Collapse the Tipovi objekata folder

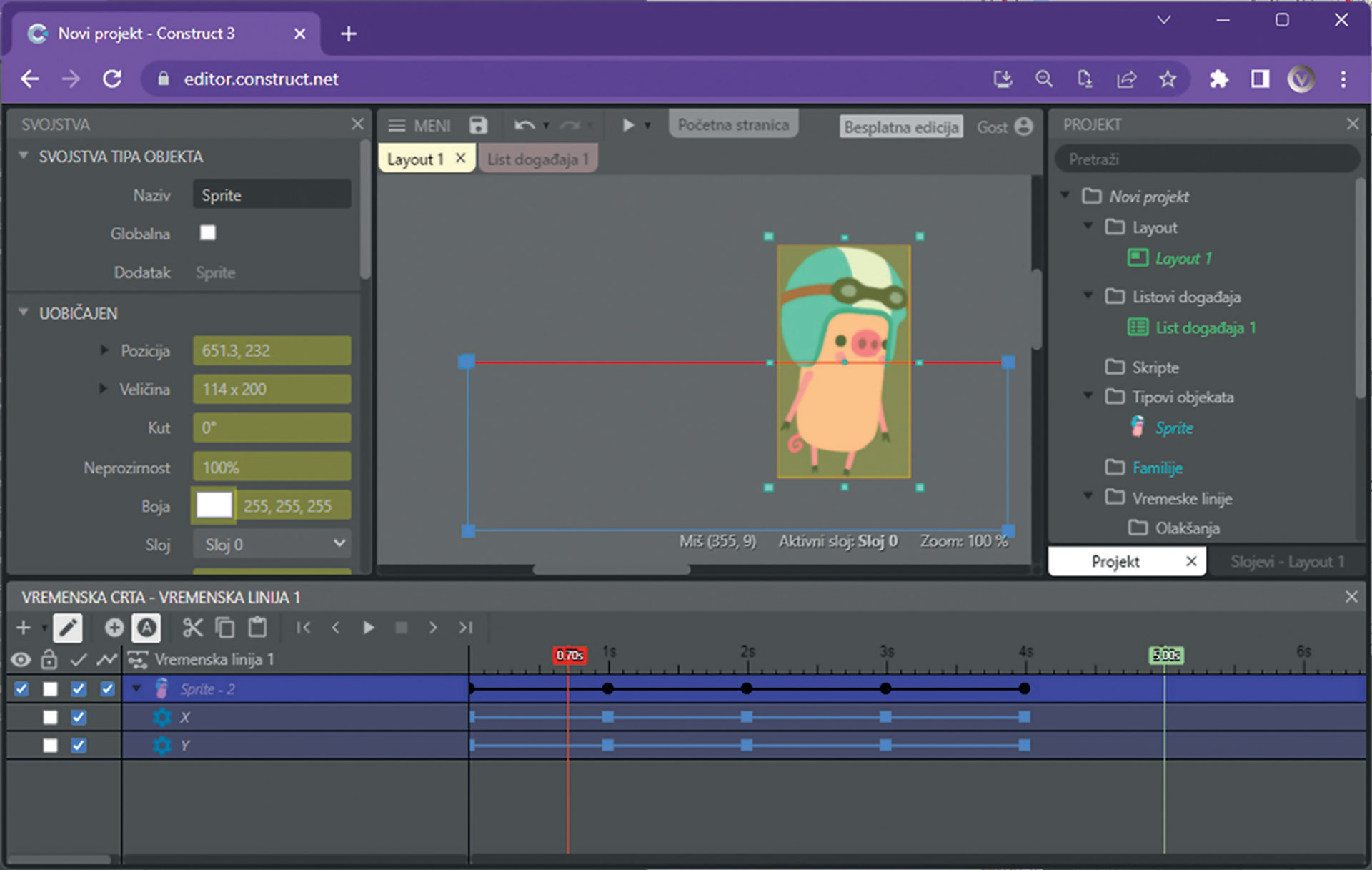[1088, 395]
